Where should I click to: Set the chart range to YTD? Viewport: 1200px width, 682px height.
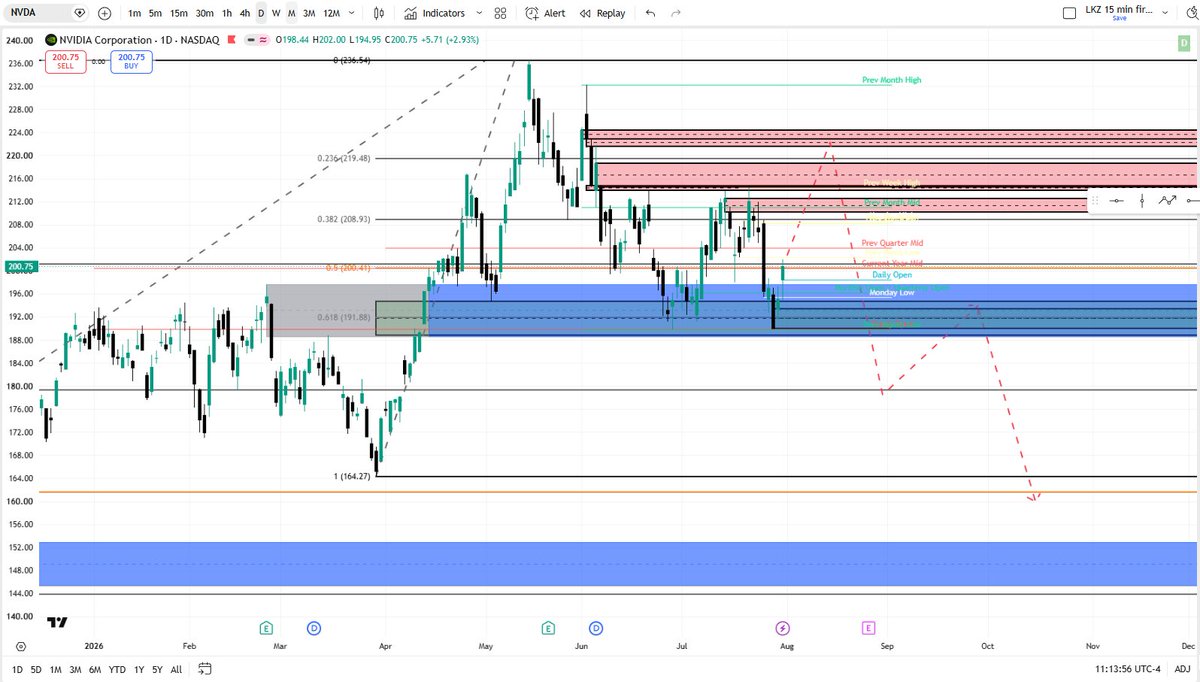point(117,669)
